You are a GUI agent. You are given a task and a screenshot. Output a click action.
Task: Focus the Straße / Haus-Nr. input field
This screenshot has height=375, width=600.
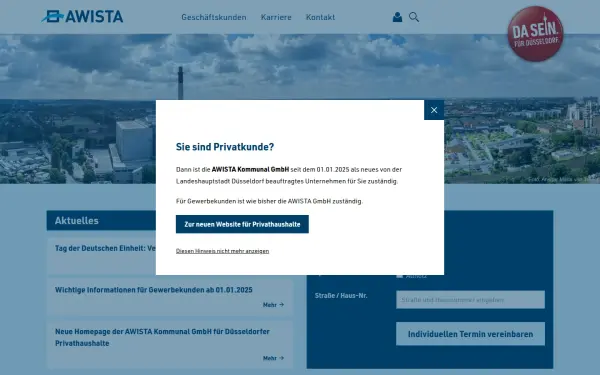(x=470, y=300)
